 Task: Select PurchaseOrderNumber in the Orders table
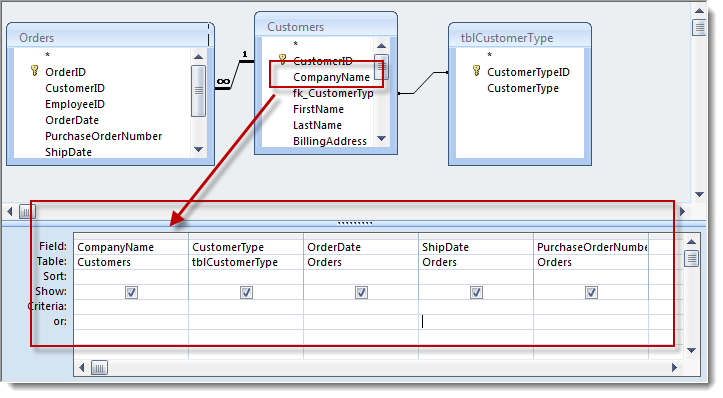tap(104, 136)
